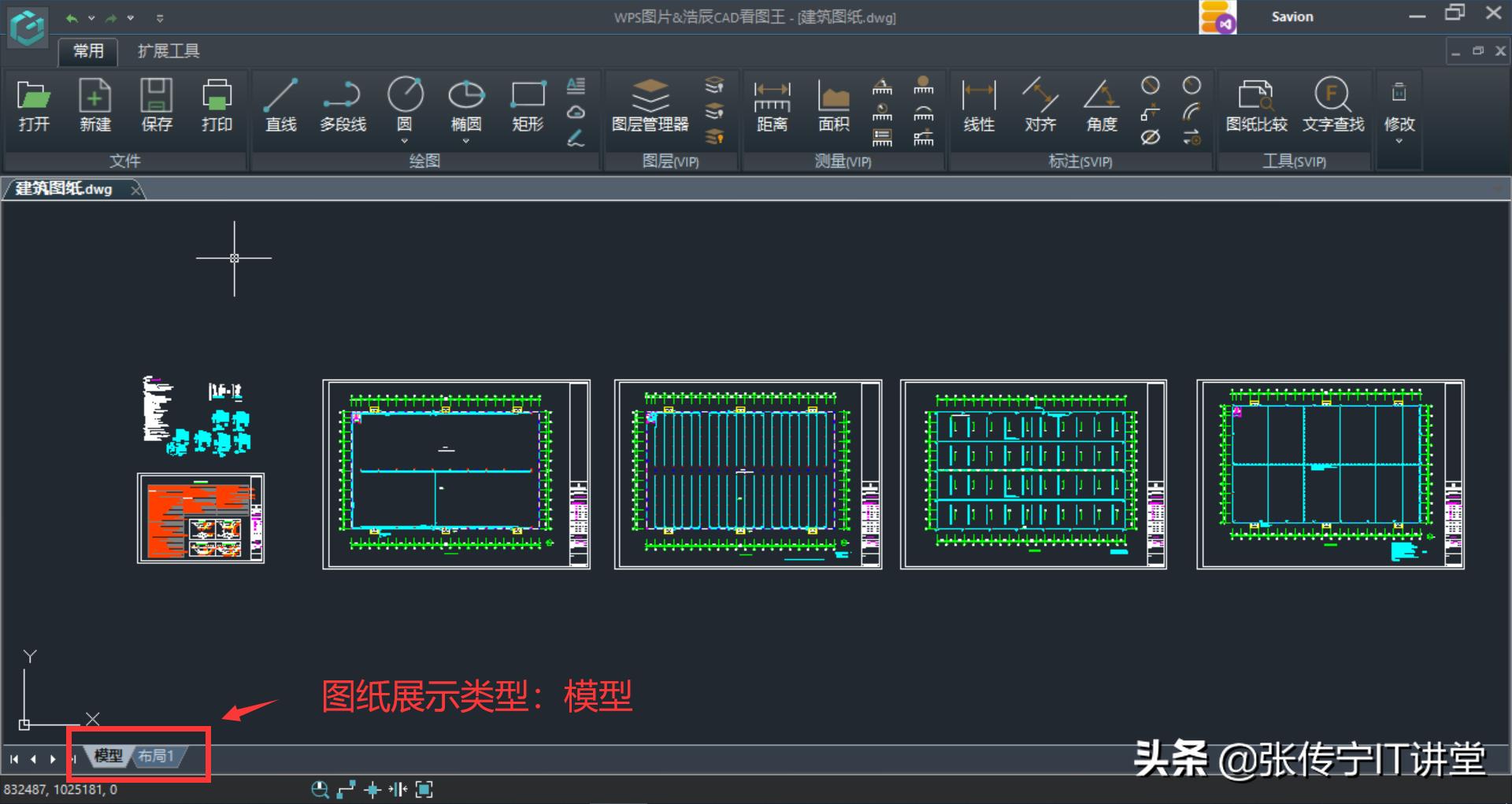The height and width of the screenshot is (804, 1512).
Task: Activate the Distance measurement tool
Action: (773, 106)
